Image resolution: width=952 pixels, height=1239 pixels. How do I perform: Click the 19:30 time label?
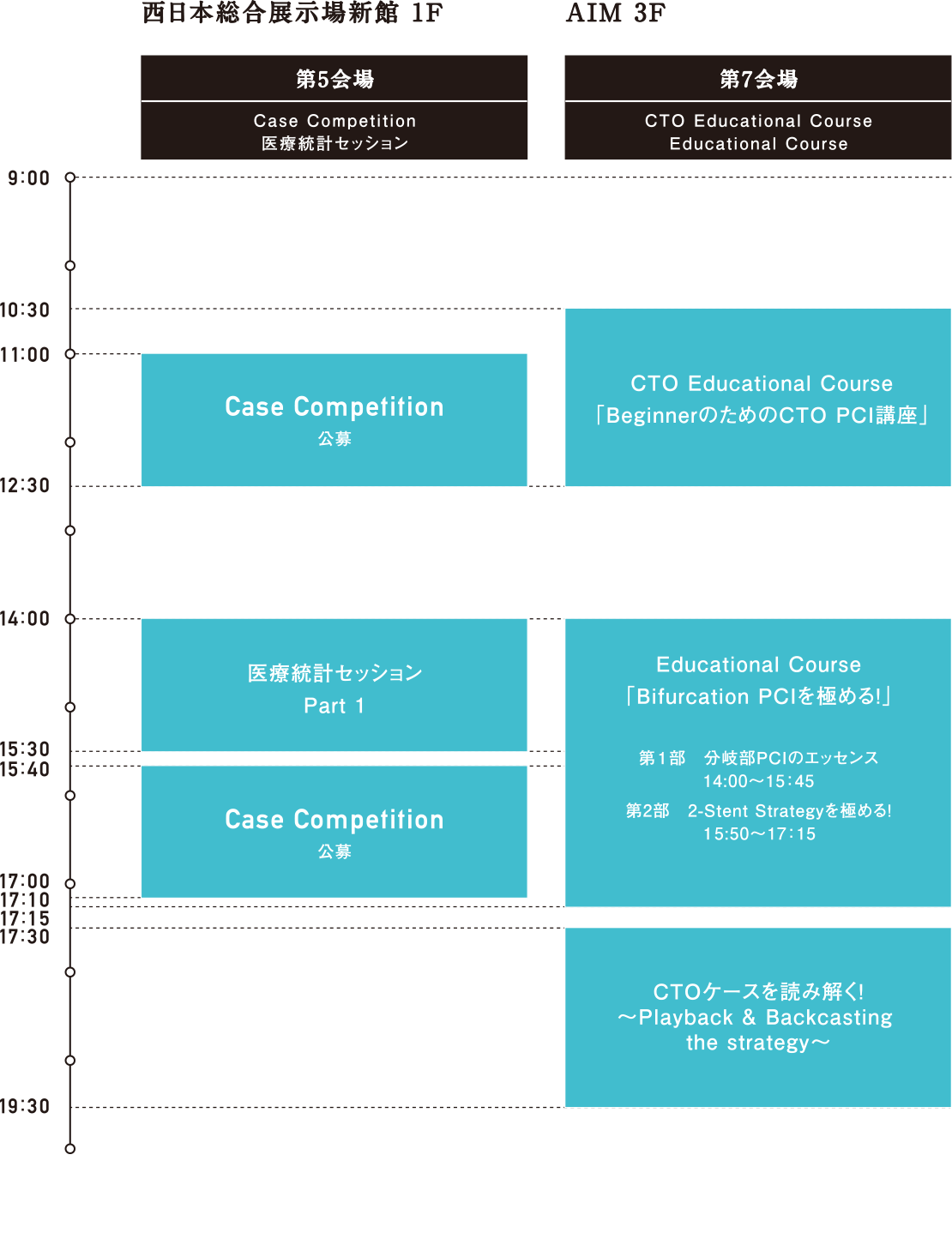click(25, 1107)
